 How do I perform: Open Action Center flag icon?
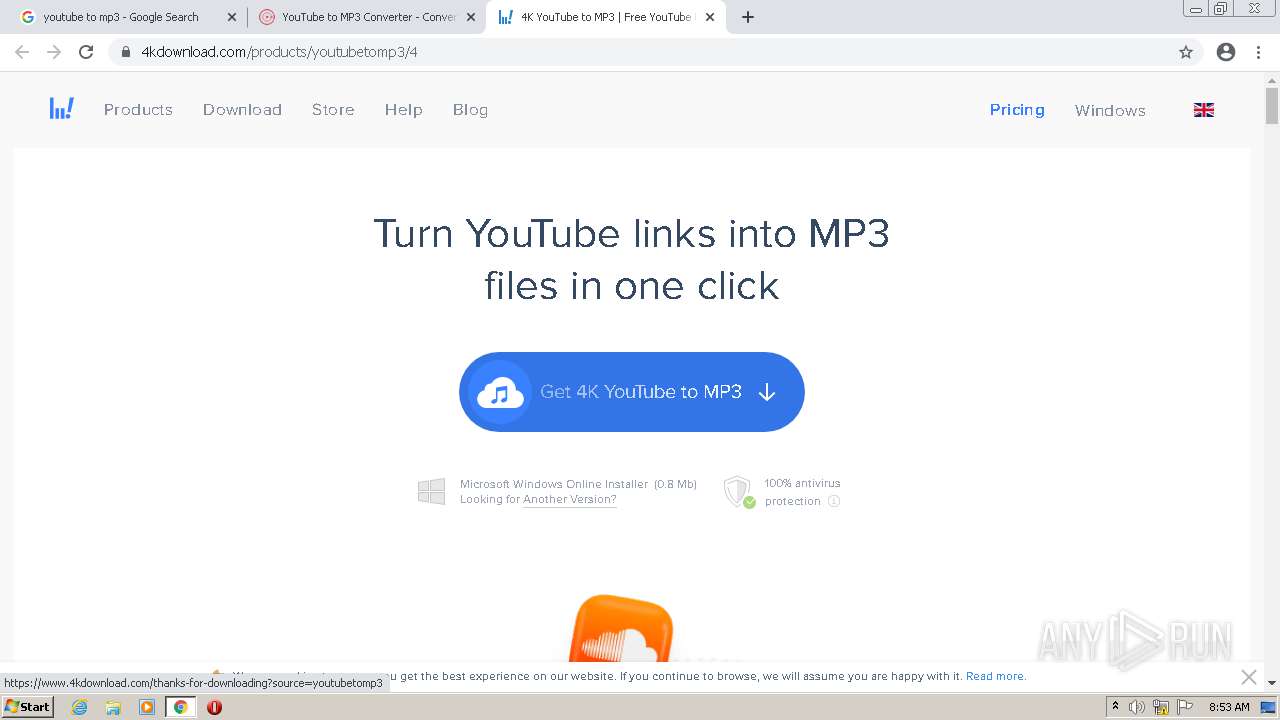(1185, 707)
